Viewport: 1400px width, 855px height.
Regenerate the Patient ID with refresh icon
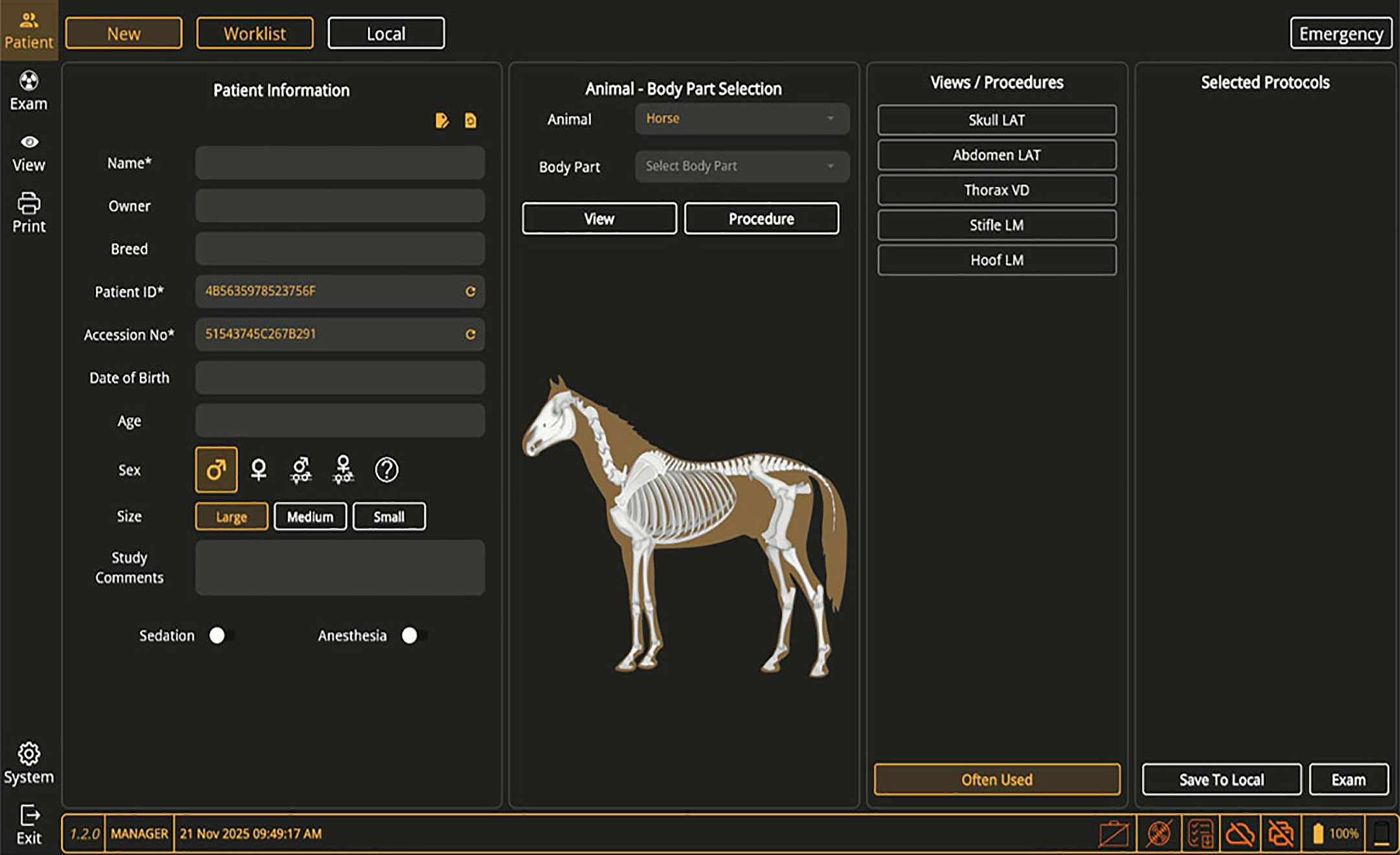coord(470,291)
